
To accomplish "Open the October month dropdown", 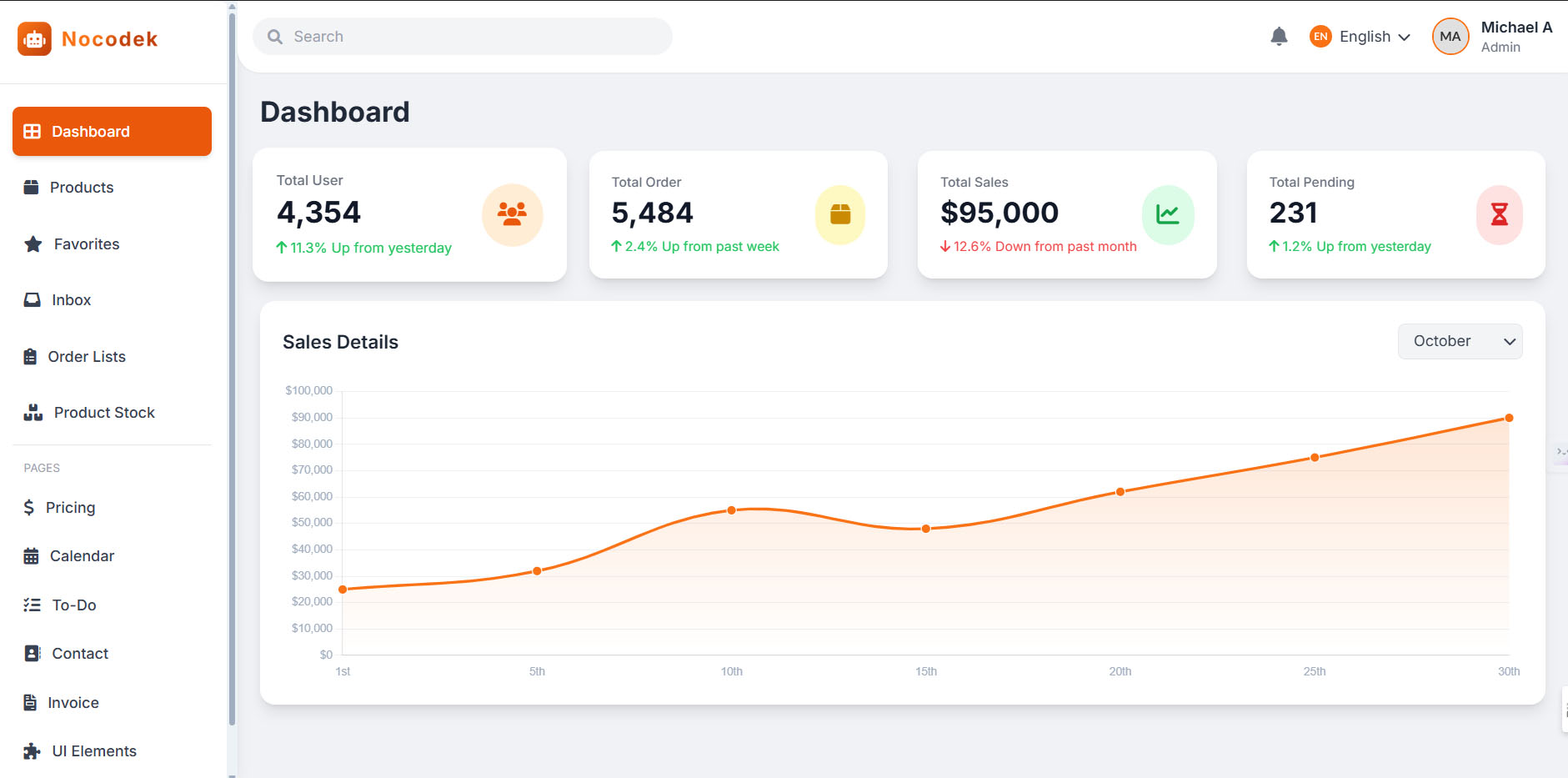I will pyautogui.click(x=1460, y=341).
